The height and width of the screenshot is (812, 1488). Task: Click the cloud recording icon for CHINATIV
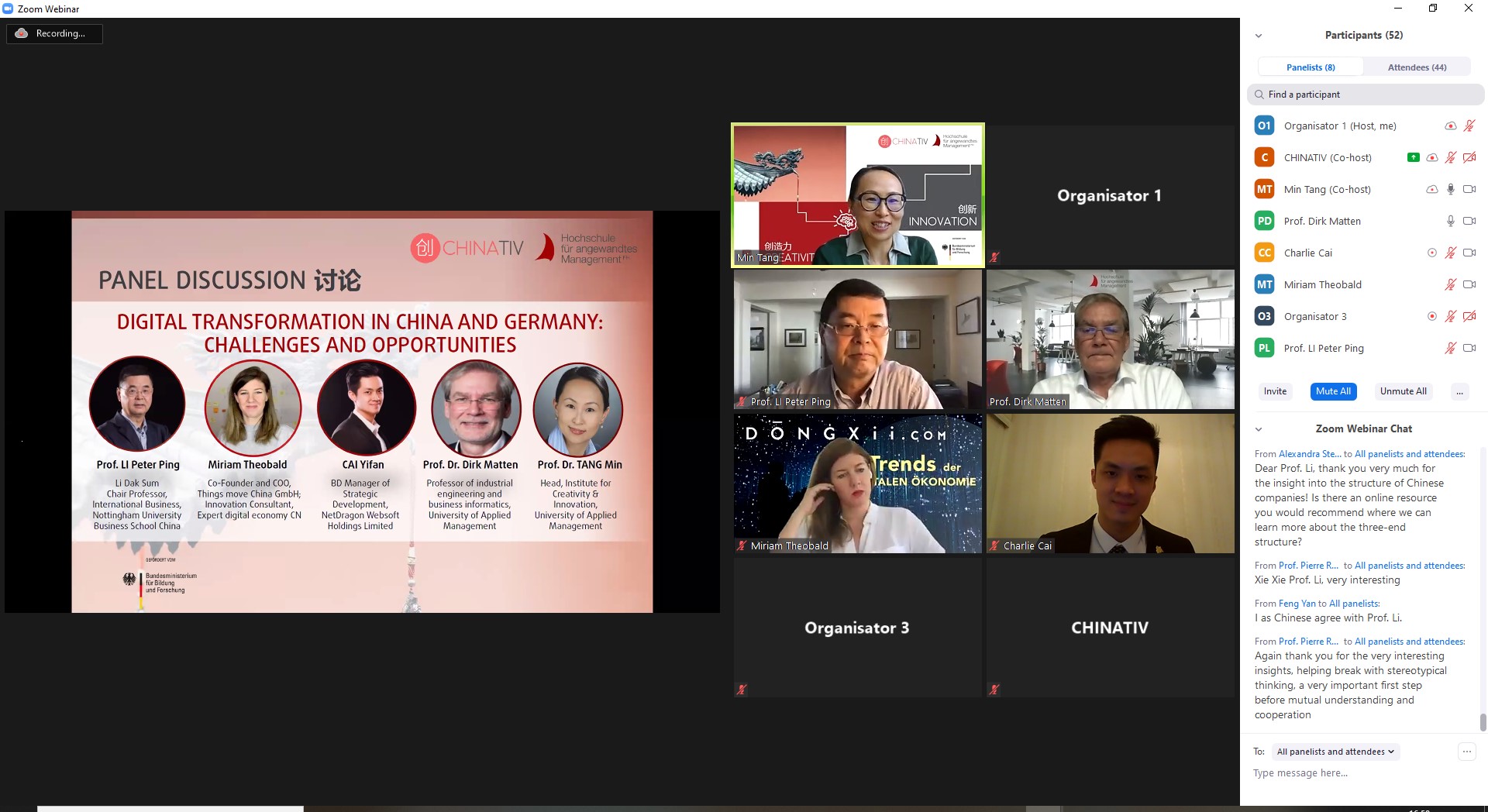click(1432, 157)
